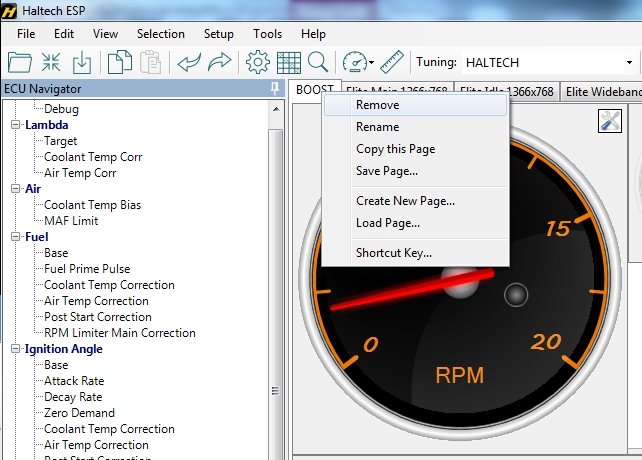Image resolution: width=642 pixels, height=460 pixels.
Task: Click the ruler toolbar icon
Action: point(391,62)
